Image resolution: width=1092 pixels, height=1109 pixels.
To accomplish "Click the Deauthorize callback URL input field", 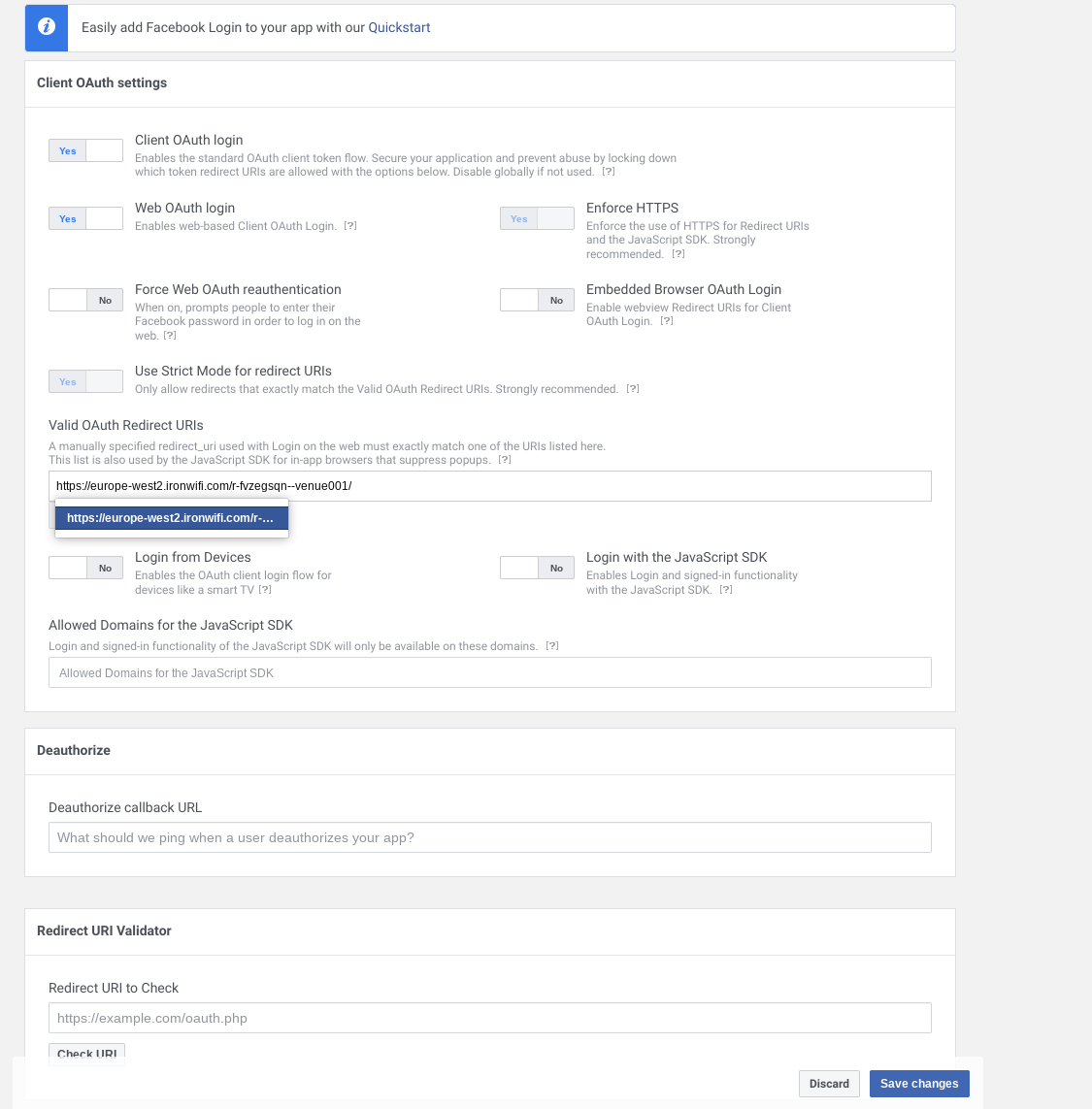I will pyautogui.click(x=489, y=836).
